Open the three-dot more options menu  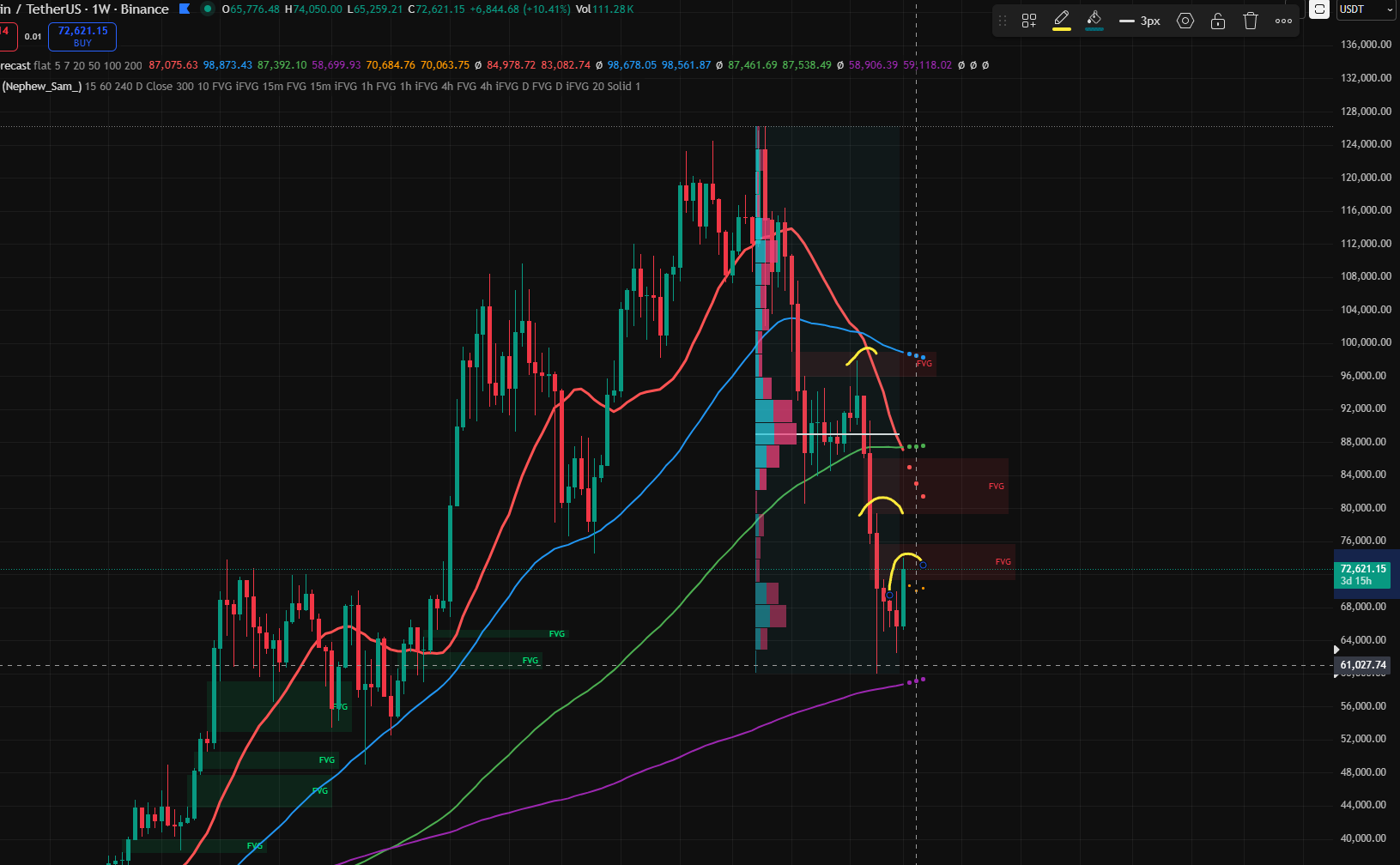(1283, 21)
